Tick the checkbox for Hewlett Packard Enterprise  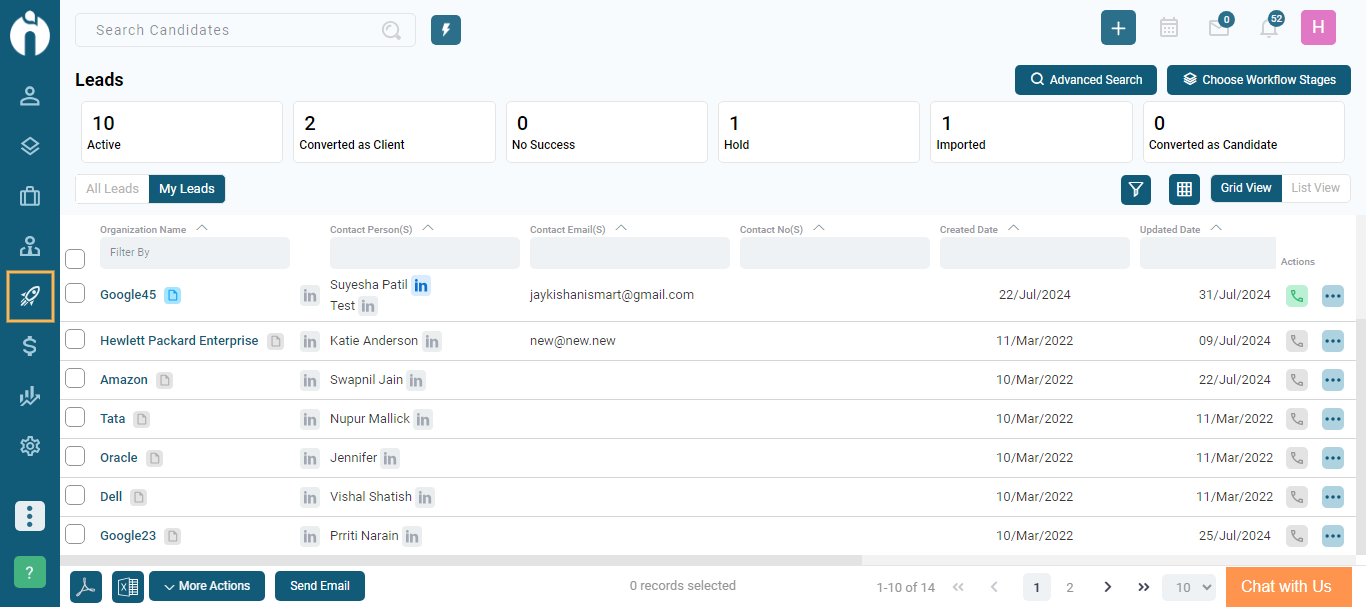coord(75,340)
